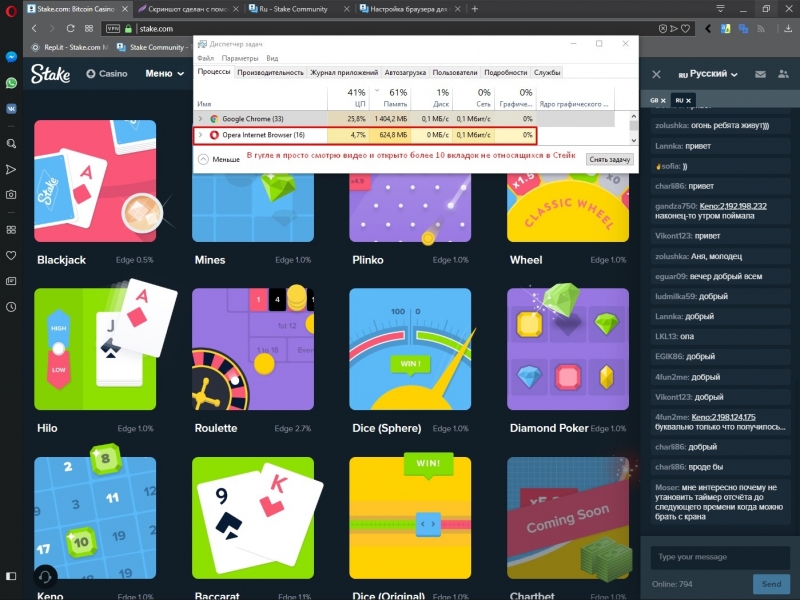
Task: Toggle the sidebar panel icon at bottom left
Action: coord(11,576)
